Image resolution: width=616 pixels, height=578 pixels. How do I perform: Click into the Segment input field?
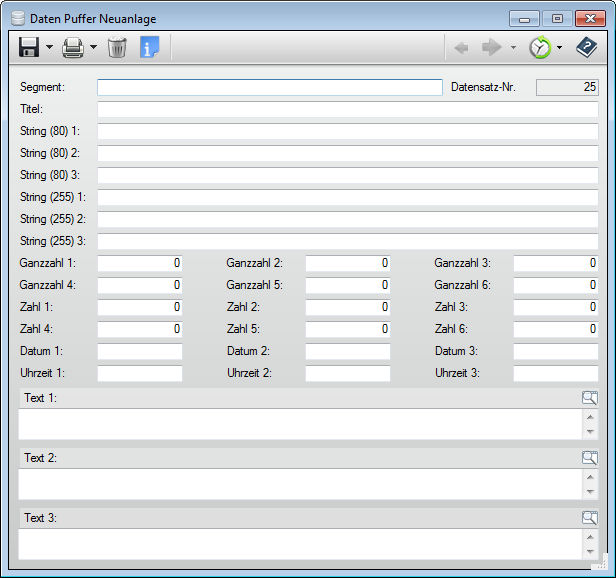pos(269,87)
